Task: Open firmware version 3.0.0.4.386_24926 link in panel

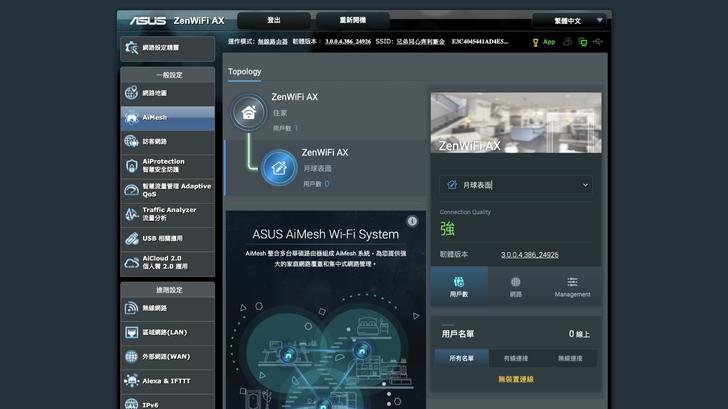Action: coord(529,255)
